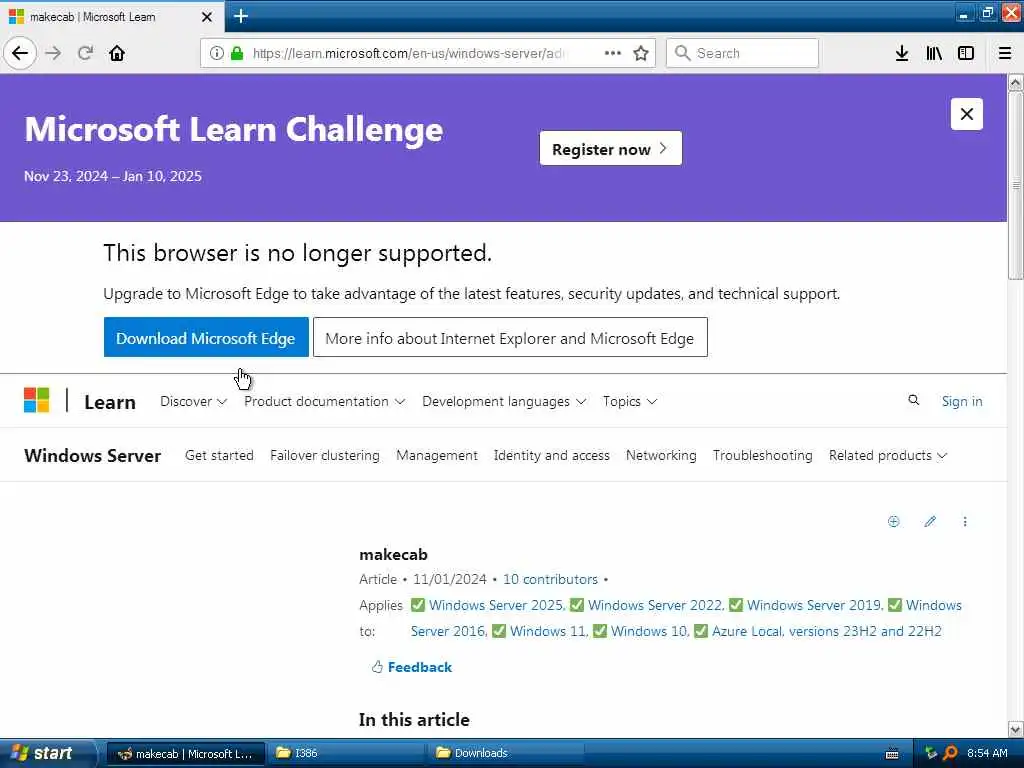Open a new tab with the plus icon
1024x768 pixels.
(241, 16)
